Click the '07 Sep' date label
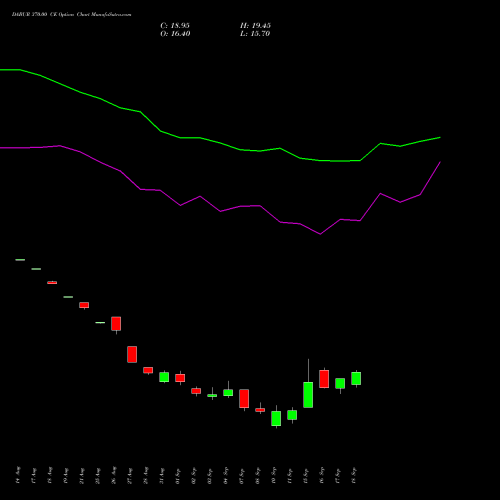The width and height of the screenshot is (500, 500). 242,476
